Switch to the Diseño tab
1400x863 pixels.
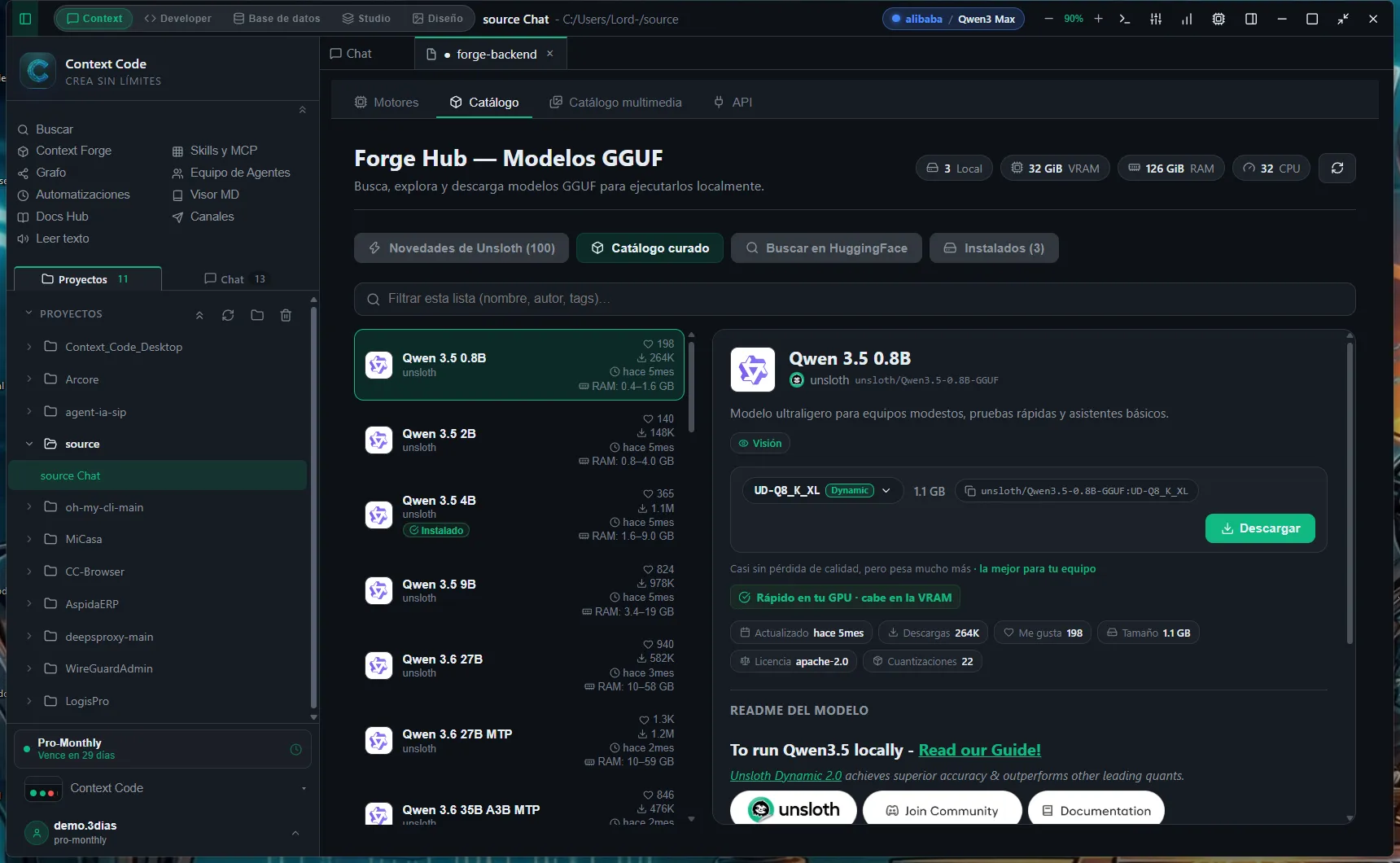[438, 19]
